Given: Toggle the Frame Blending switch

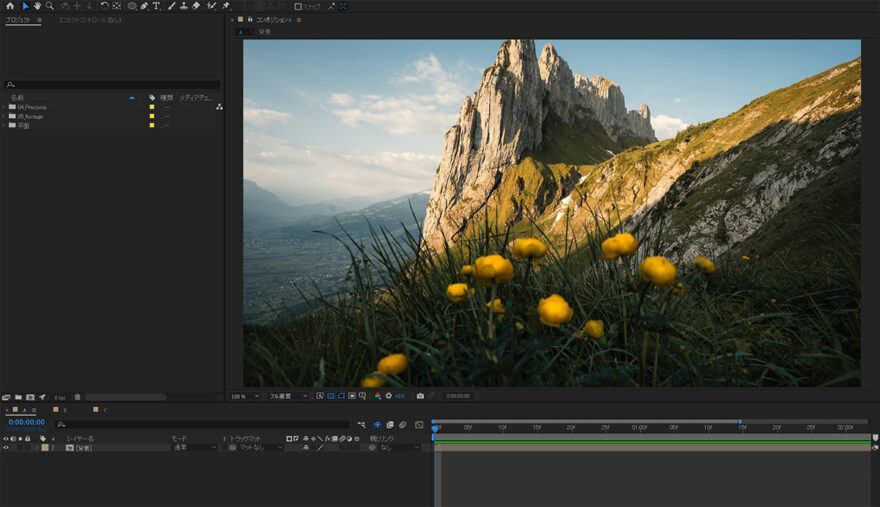Looking at the screenshot, I should (390, 424).
